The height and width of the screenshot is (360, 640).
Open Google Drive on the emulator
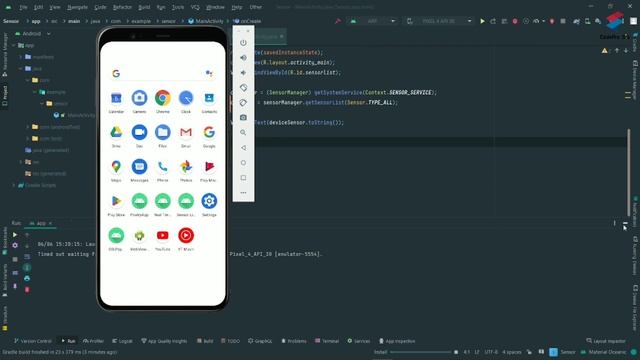(116, 133)
